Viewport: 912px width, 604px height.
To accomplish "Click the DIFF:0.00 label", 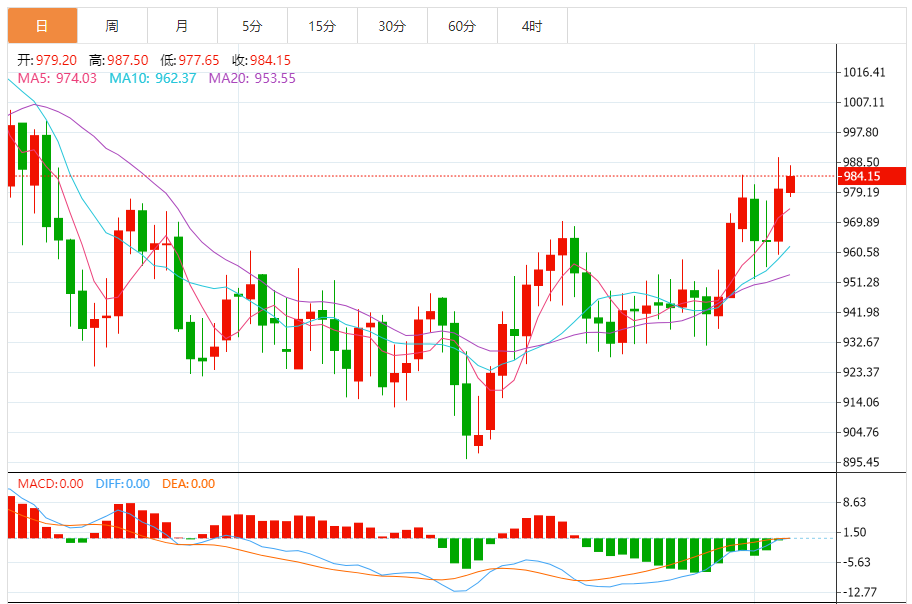I will 123,484.
